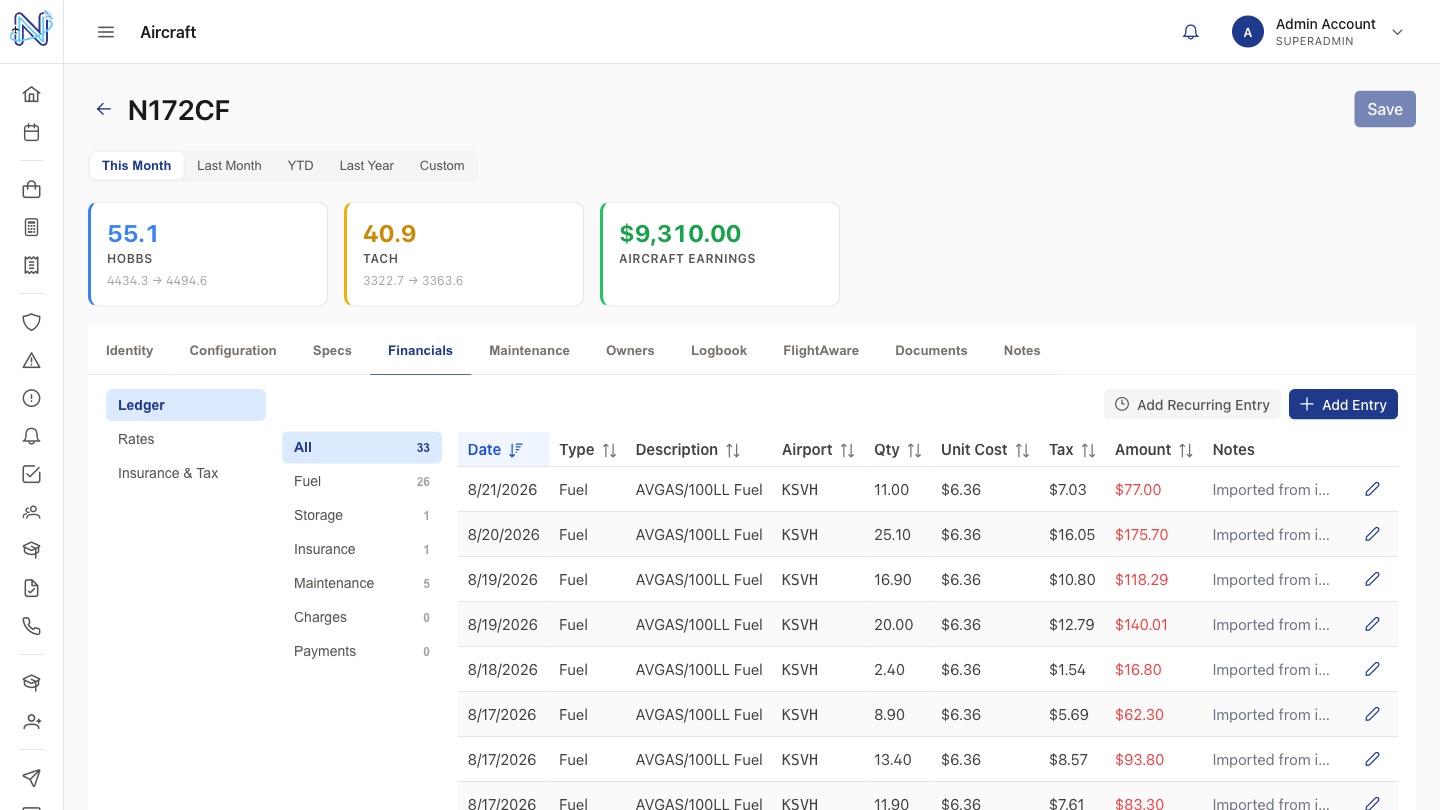Open the Rates section
Screen dimensions: 1440x810
pos(186,439)
